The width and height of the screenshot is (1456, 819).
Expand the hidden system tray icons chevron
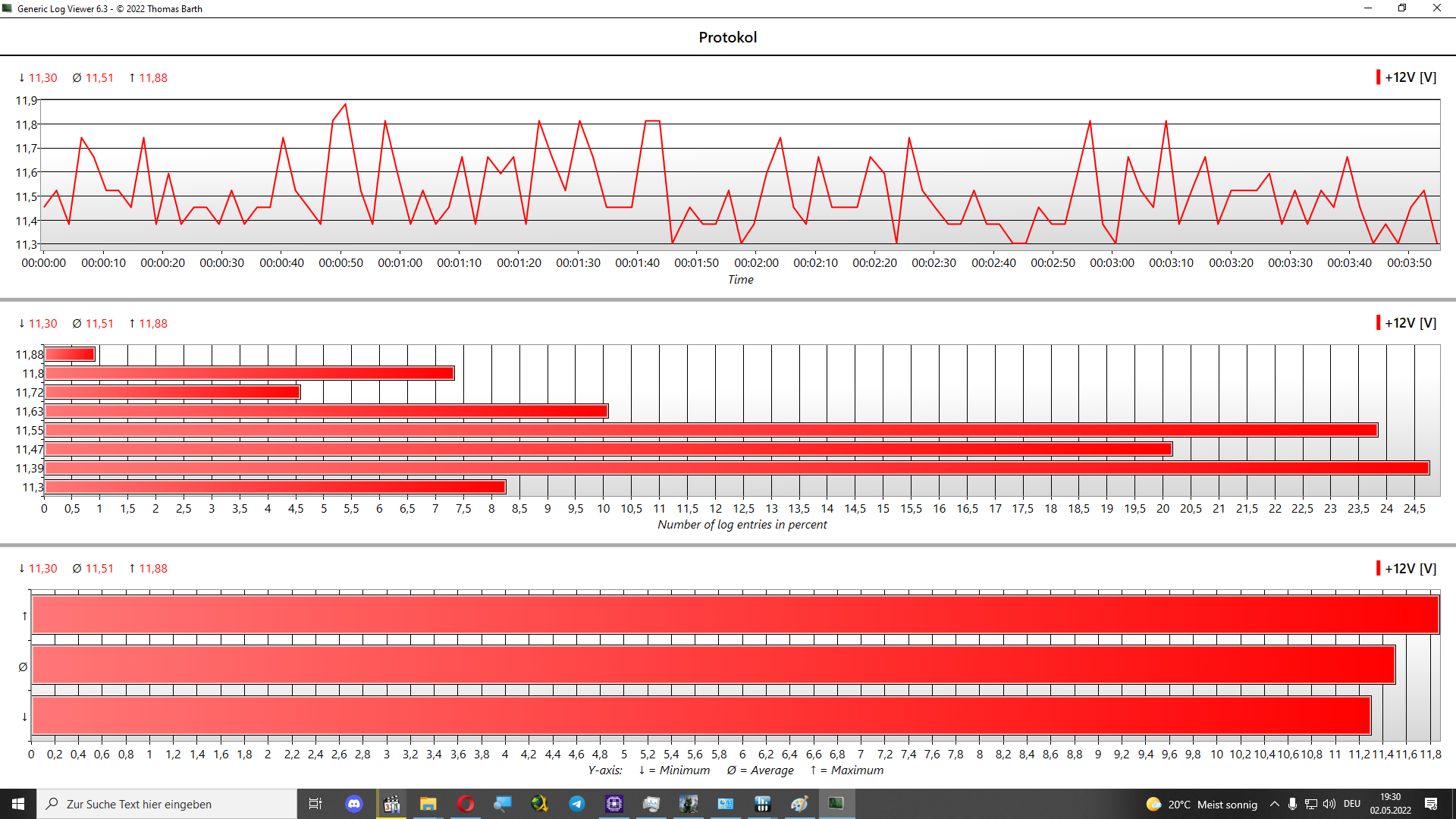[x=1275, y=804]
